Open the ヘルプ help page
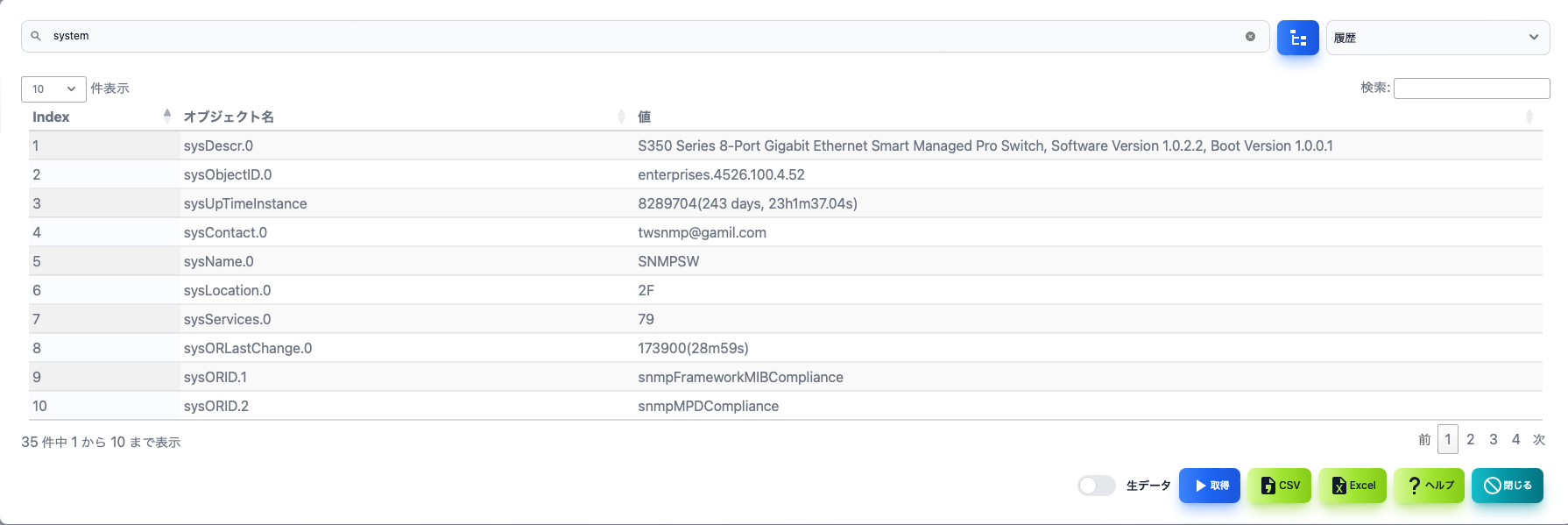The width and height of the screenshot is (1568, 525). [1429, 486]
